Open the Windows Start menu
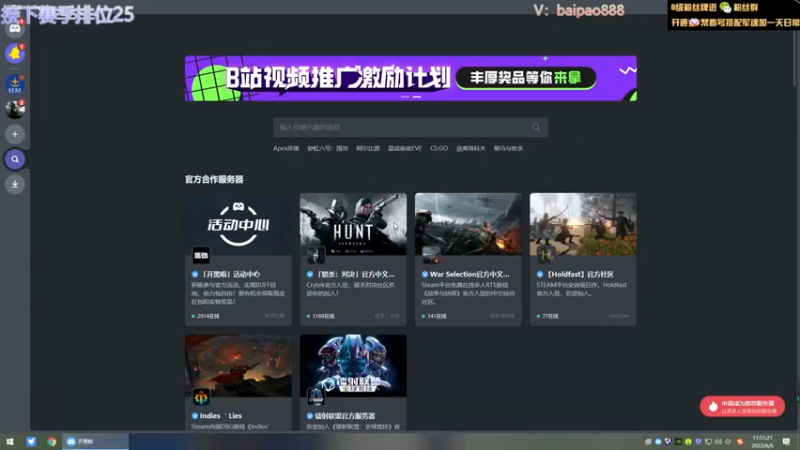 click(10, 441)
